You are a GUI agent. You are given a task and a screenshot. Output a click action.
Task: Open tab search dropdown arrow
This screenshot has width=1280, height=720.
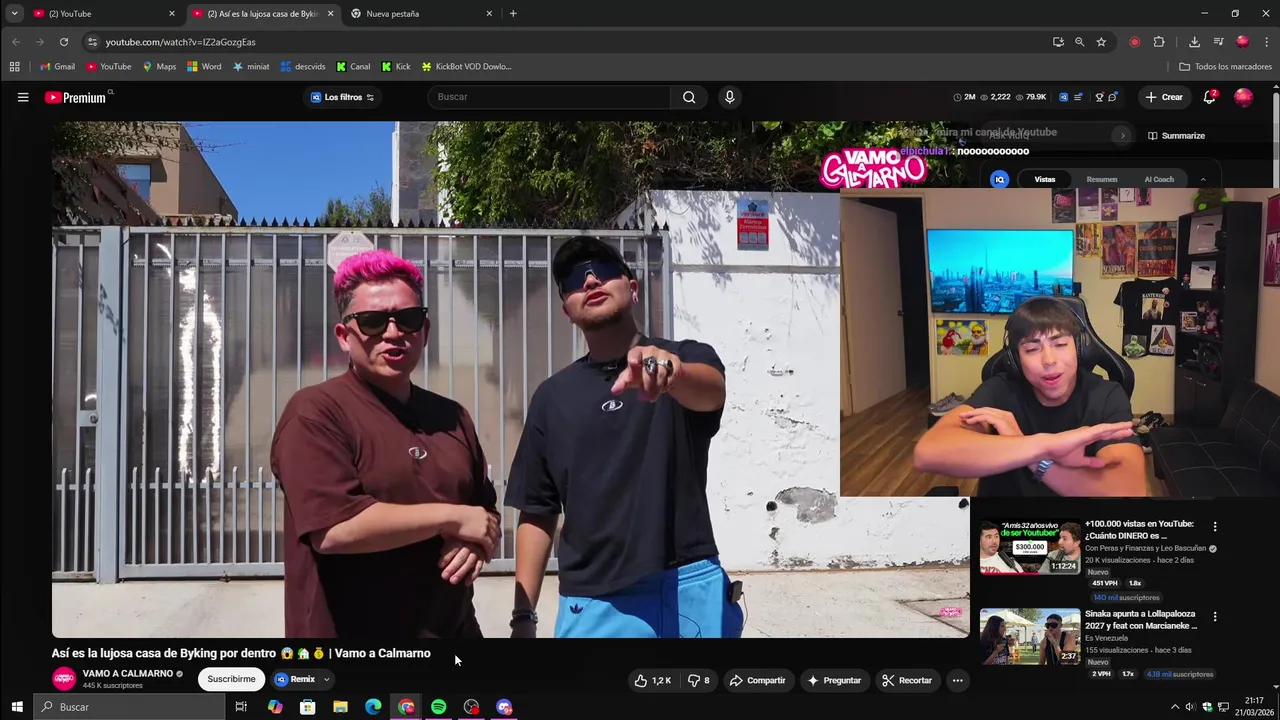point(14,13)
